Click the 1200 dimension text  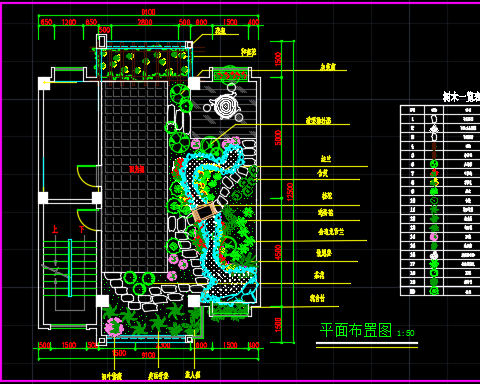[69, 22]
